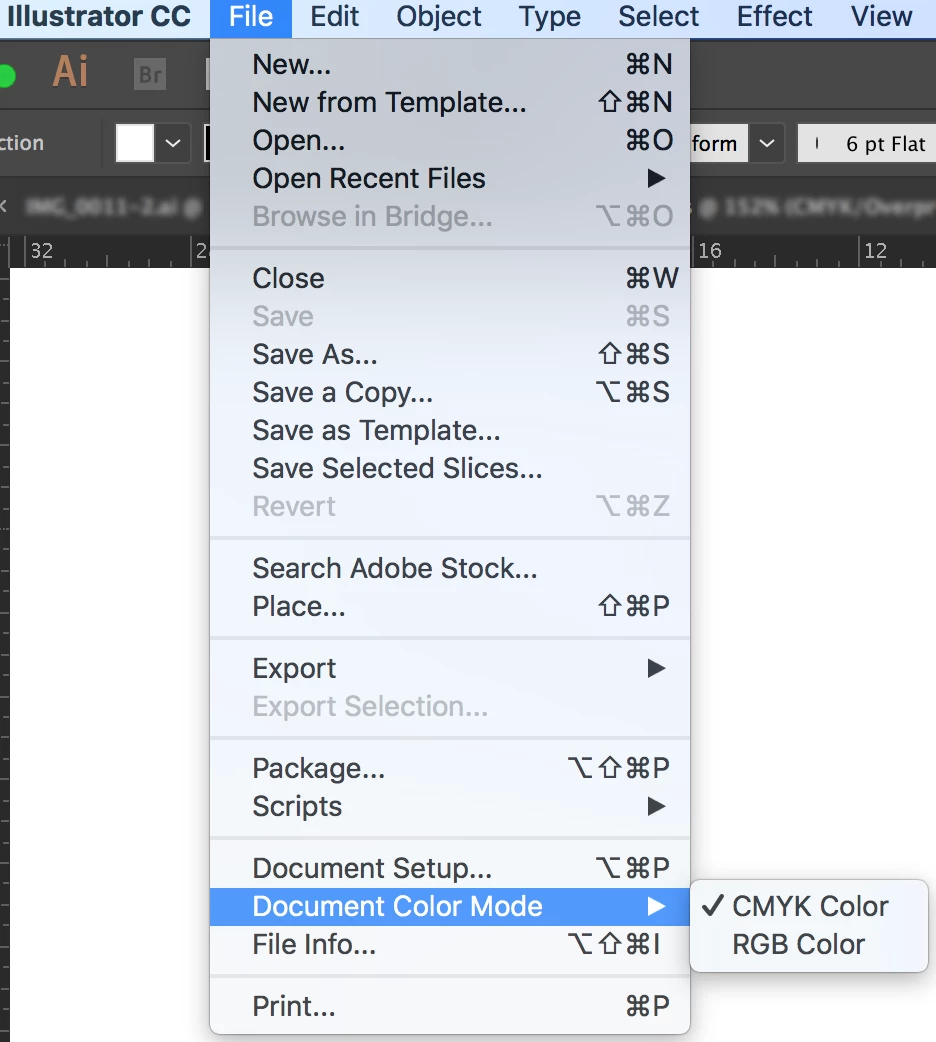
Task: Choose New from Template...
Action: click(x=450, y=102)
